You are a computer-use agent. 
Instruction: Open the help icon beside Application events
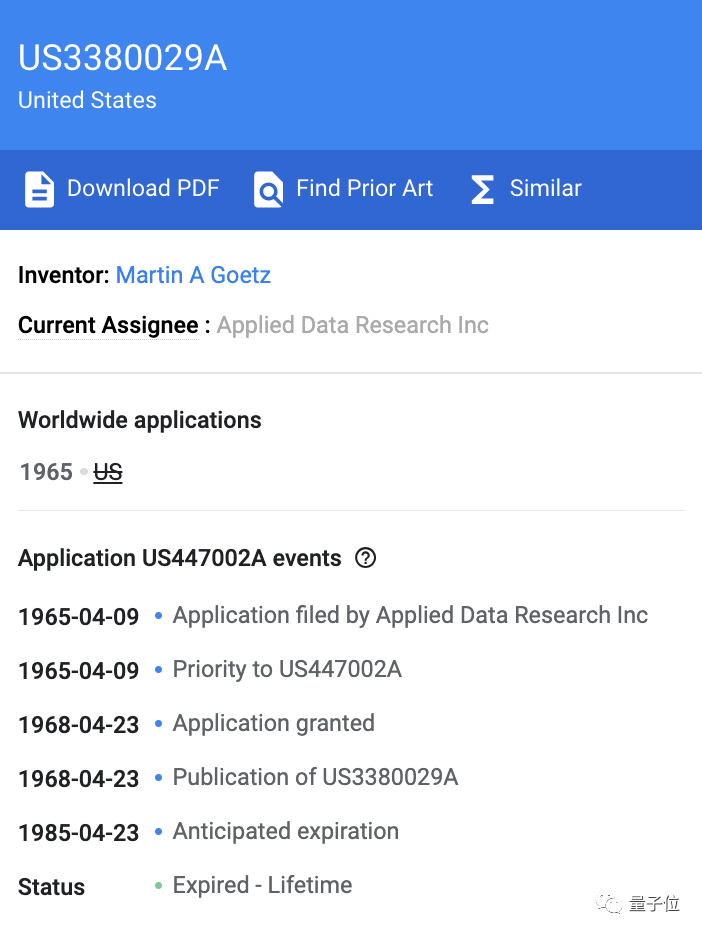(x=366, y=558)
